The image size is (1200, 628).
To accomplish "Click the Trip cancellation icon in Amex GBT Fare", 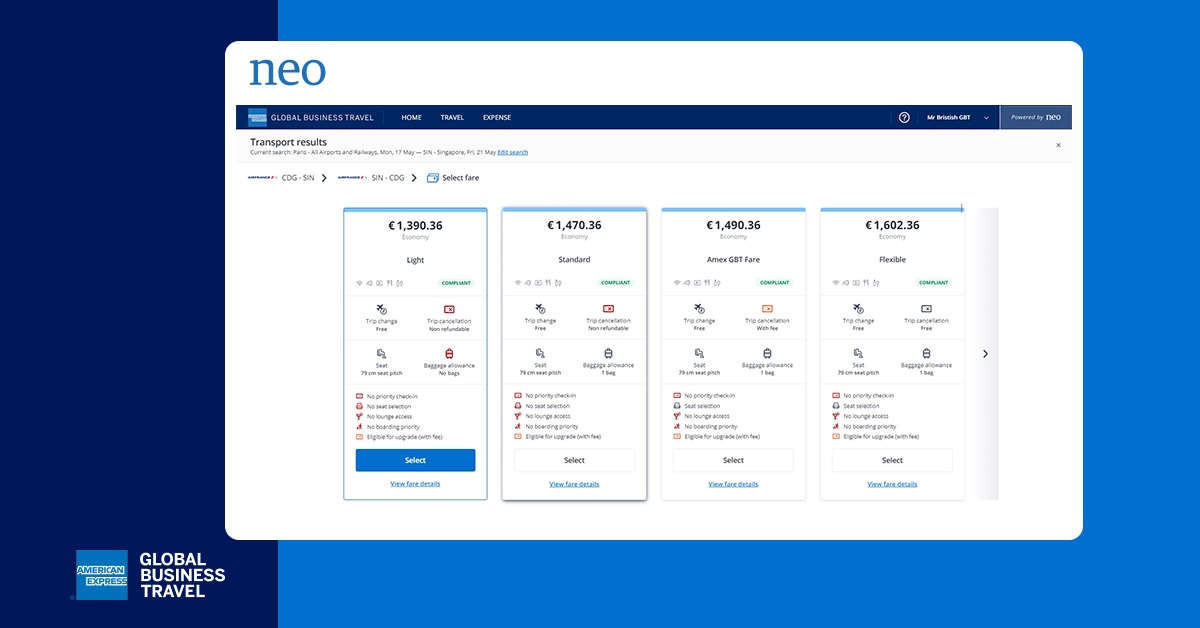I will pyautogui.click(x=767, y=309).
